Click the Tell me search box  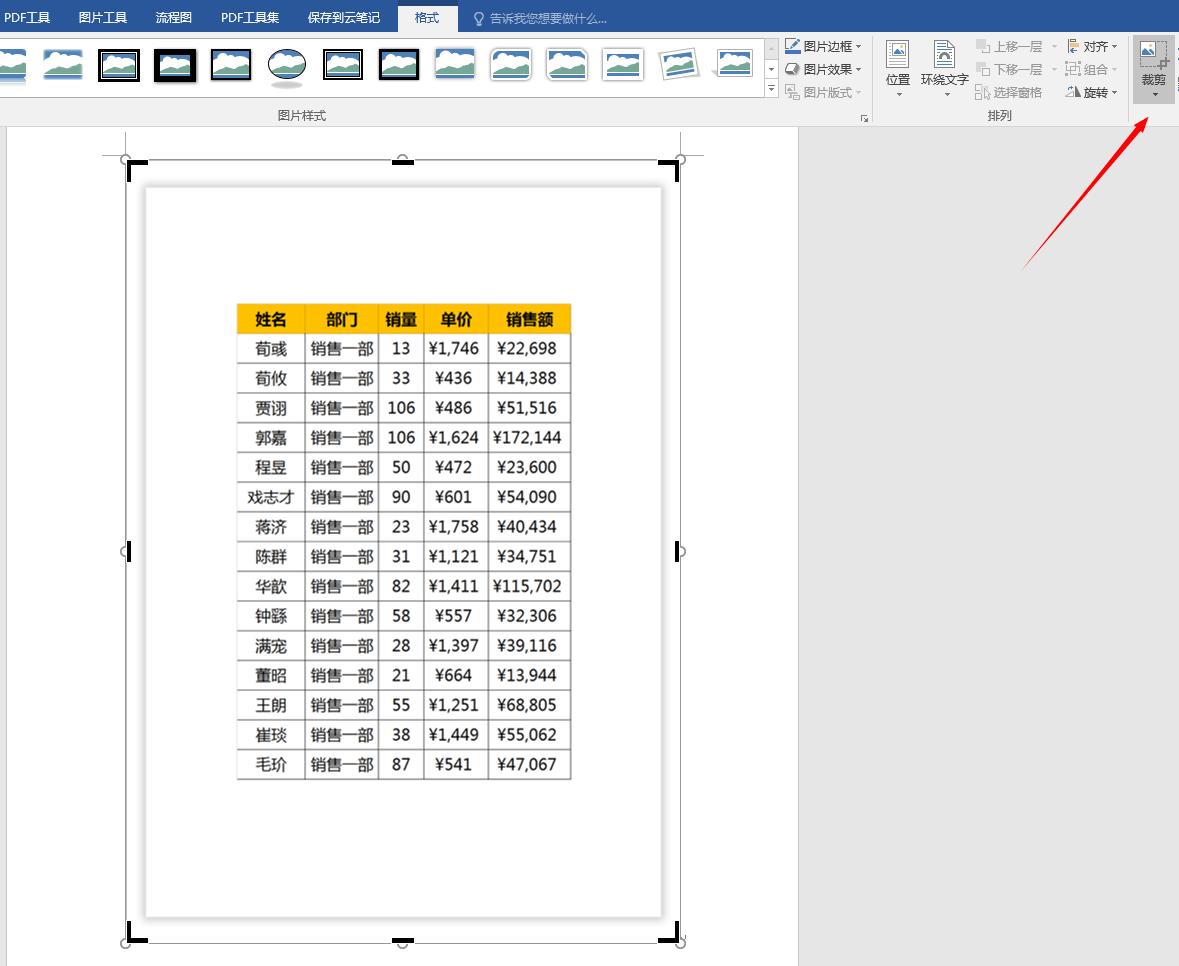point(540,18)
